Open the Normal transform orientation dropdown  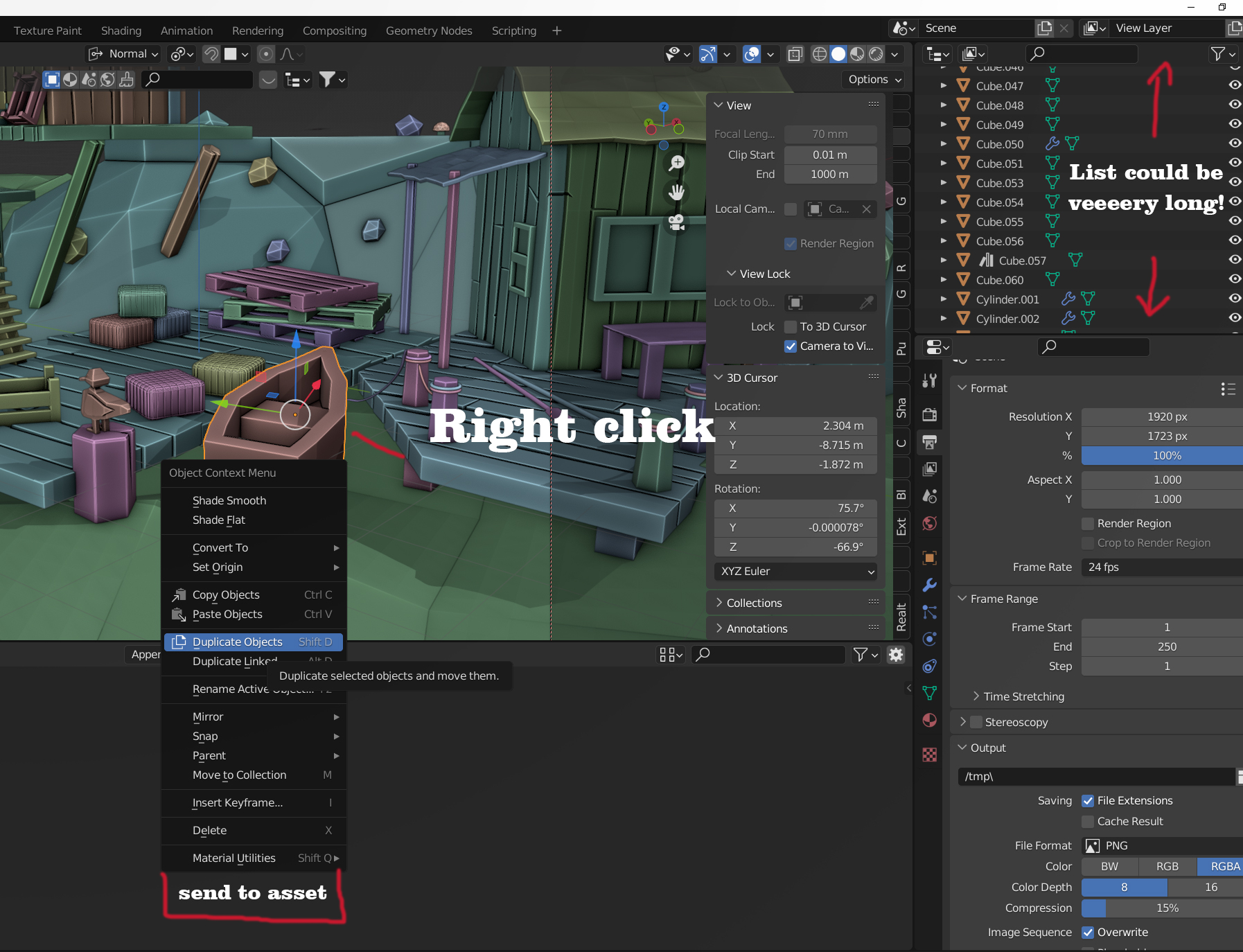click(x=124, y=54)
